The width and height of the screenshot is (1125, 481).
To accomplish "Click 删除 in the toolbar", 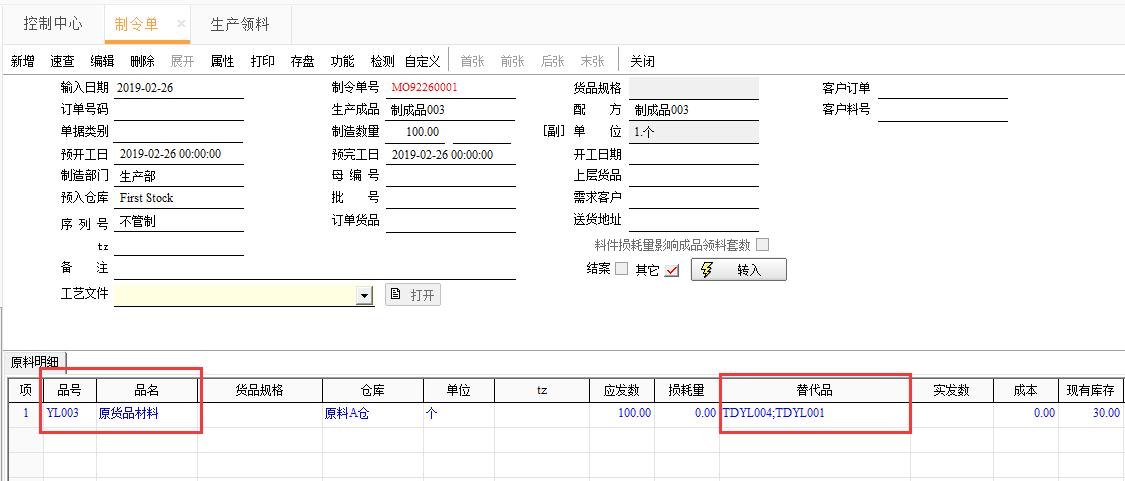I will click(142, 61).
